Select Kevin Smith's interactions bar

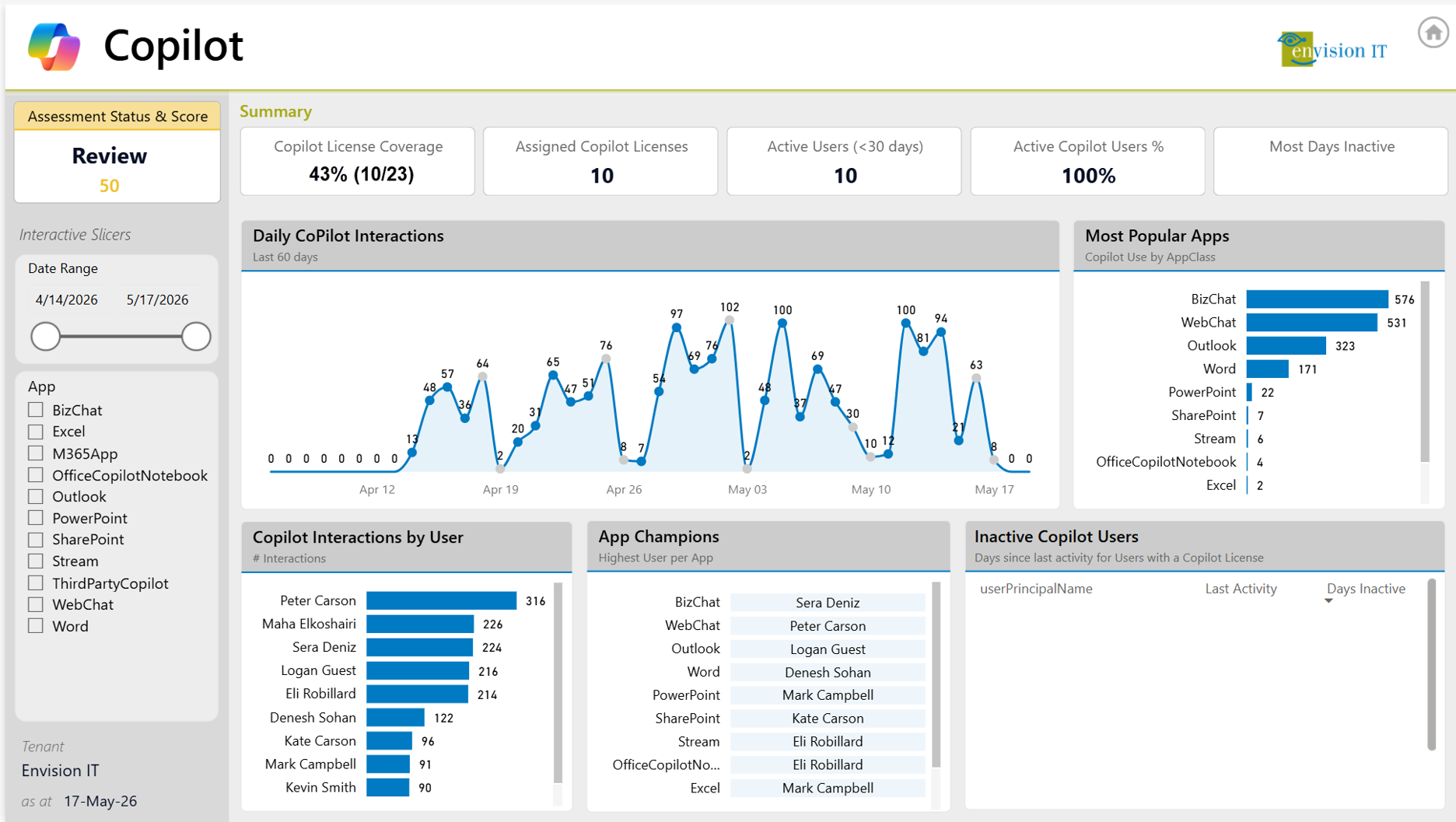388,788
